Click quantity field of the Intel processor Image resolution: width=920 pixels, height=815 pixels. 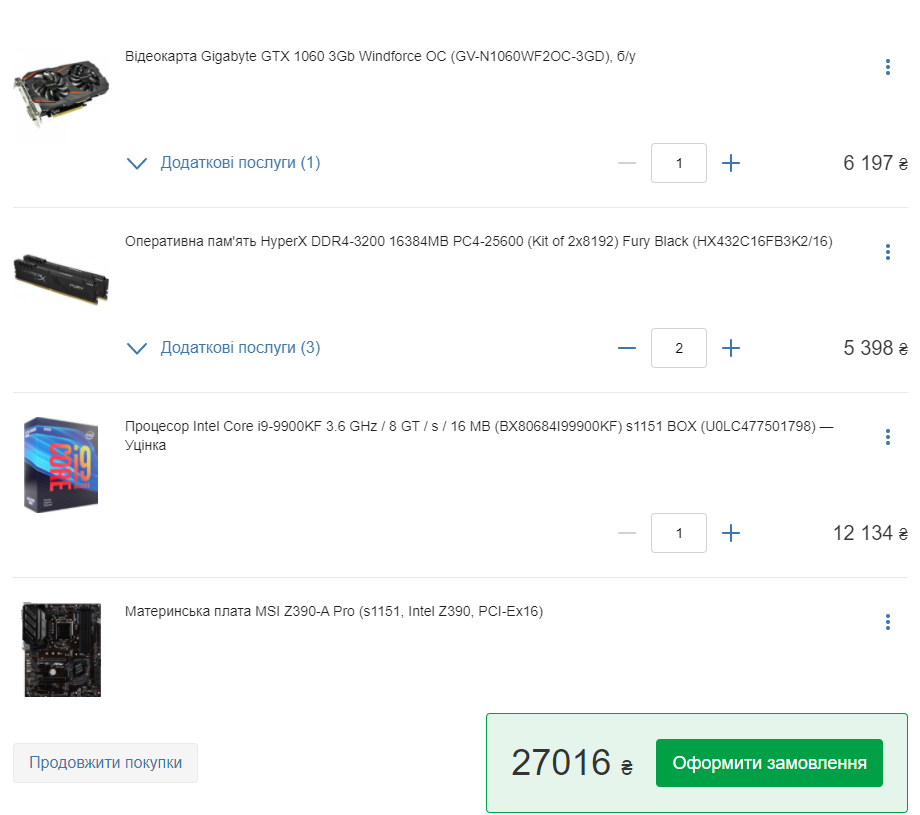tap(679, 533)
